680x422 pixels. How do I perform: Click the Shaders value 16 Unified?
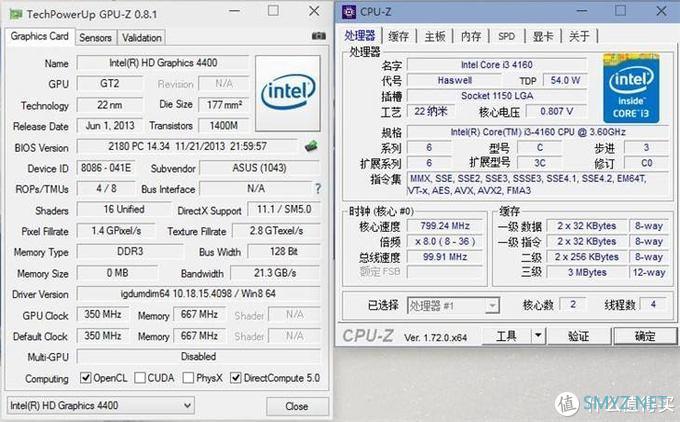[x=124, y=209]
